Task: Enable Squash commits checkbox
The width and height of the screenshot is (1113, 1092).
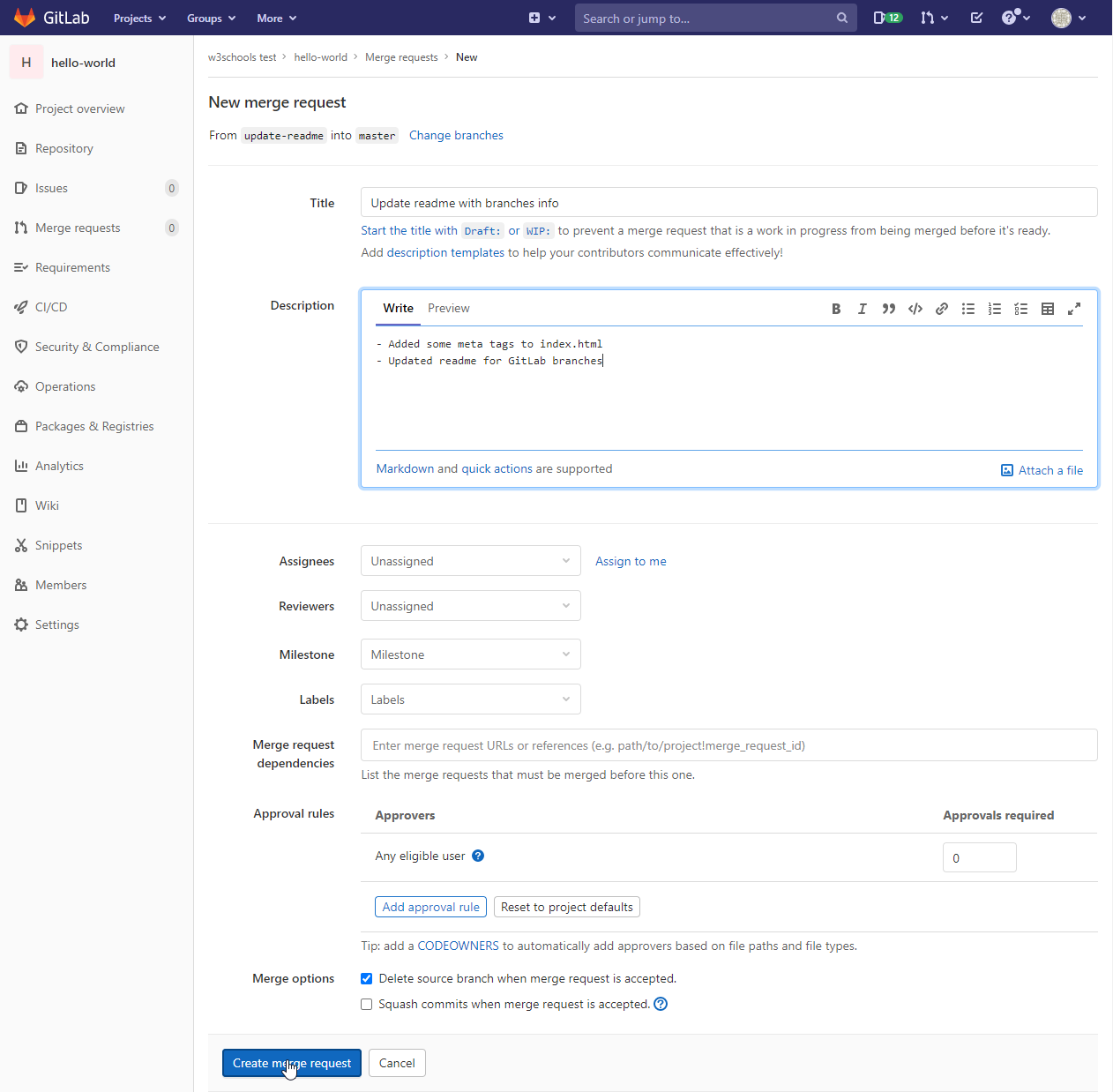Action: (367, 1005)
